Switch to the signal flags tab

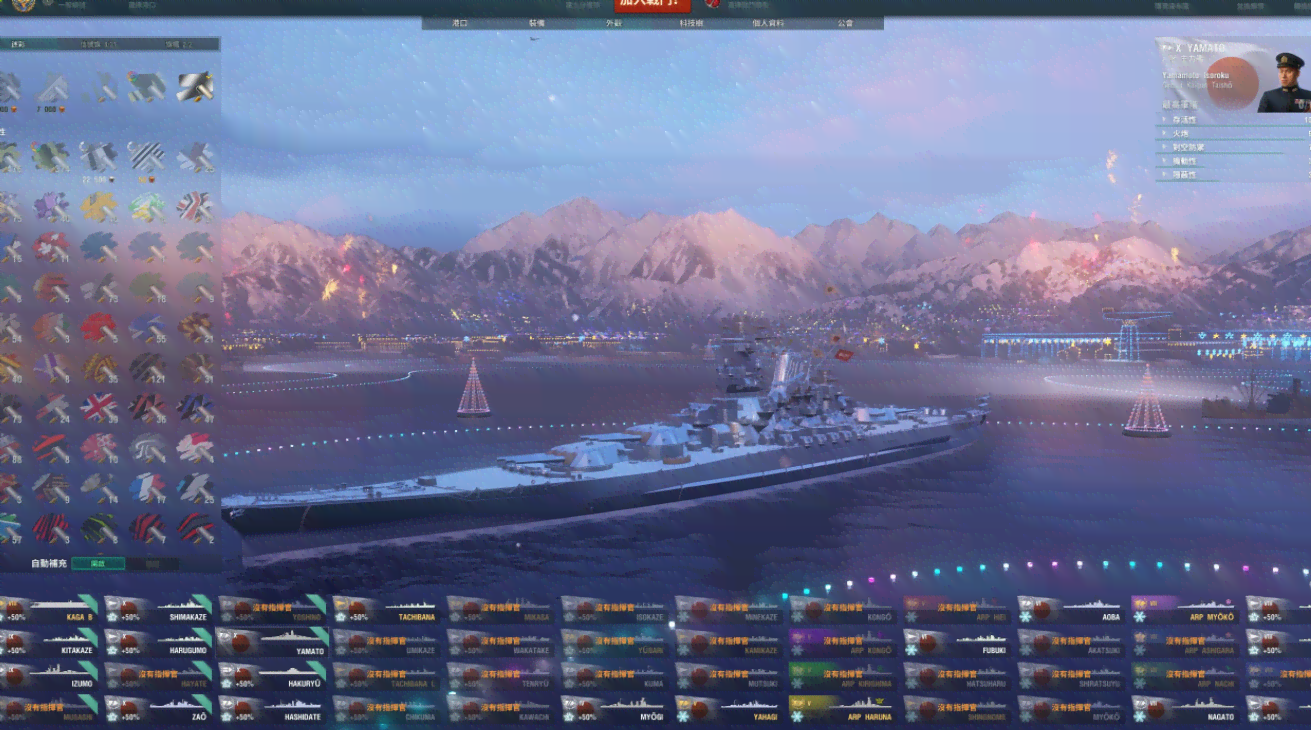click(x=99, y=44)
